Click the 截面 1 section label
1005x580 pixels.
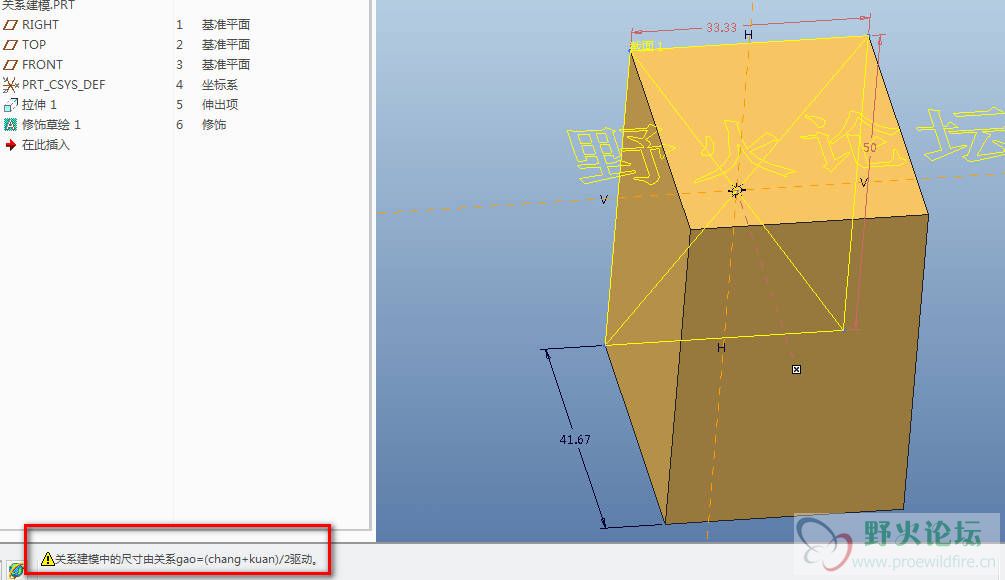pyautogui.click(x=646, y=46)
